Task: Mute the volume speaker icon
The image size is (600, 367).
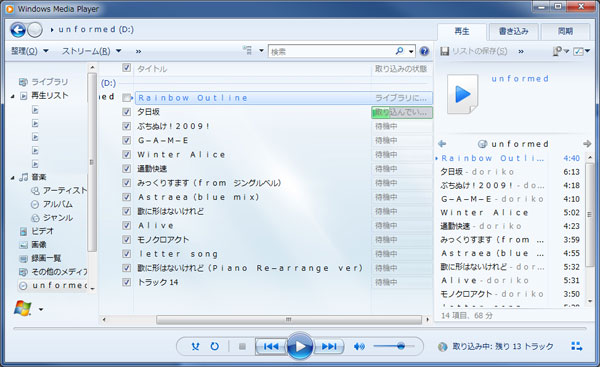Action: [359, 346]
